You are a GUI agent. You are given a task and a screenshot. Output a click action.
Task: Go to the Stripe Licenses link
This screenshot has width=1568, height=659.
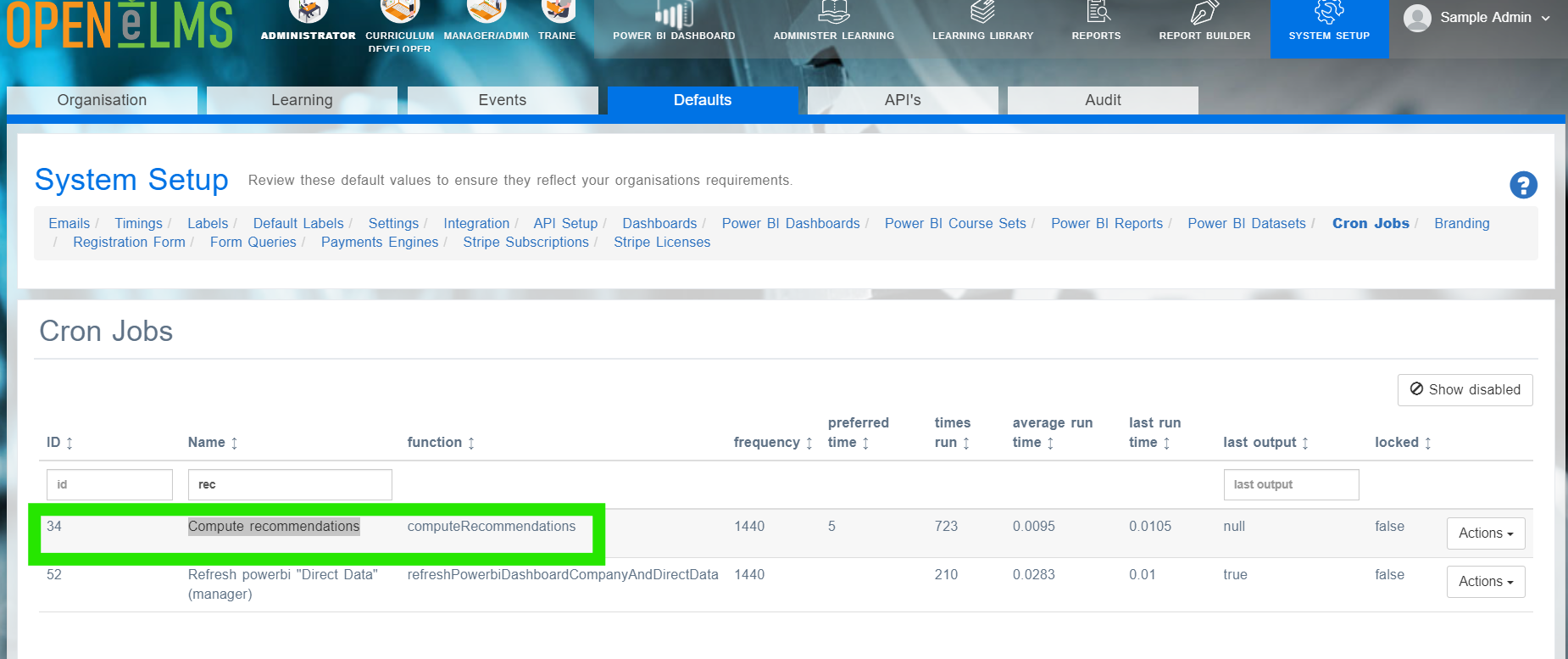662,243
